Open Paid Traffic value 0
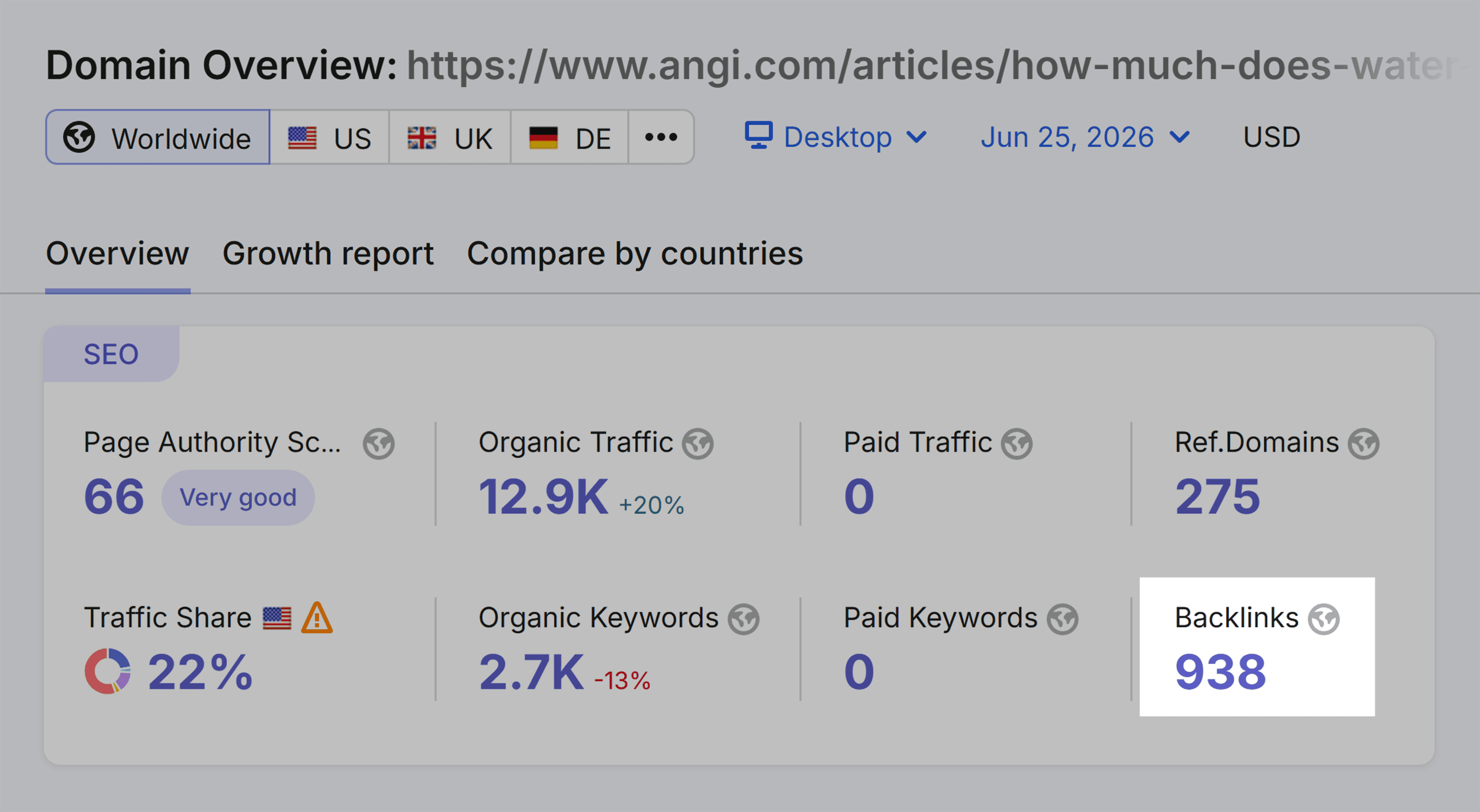 coord(859,497)
